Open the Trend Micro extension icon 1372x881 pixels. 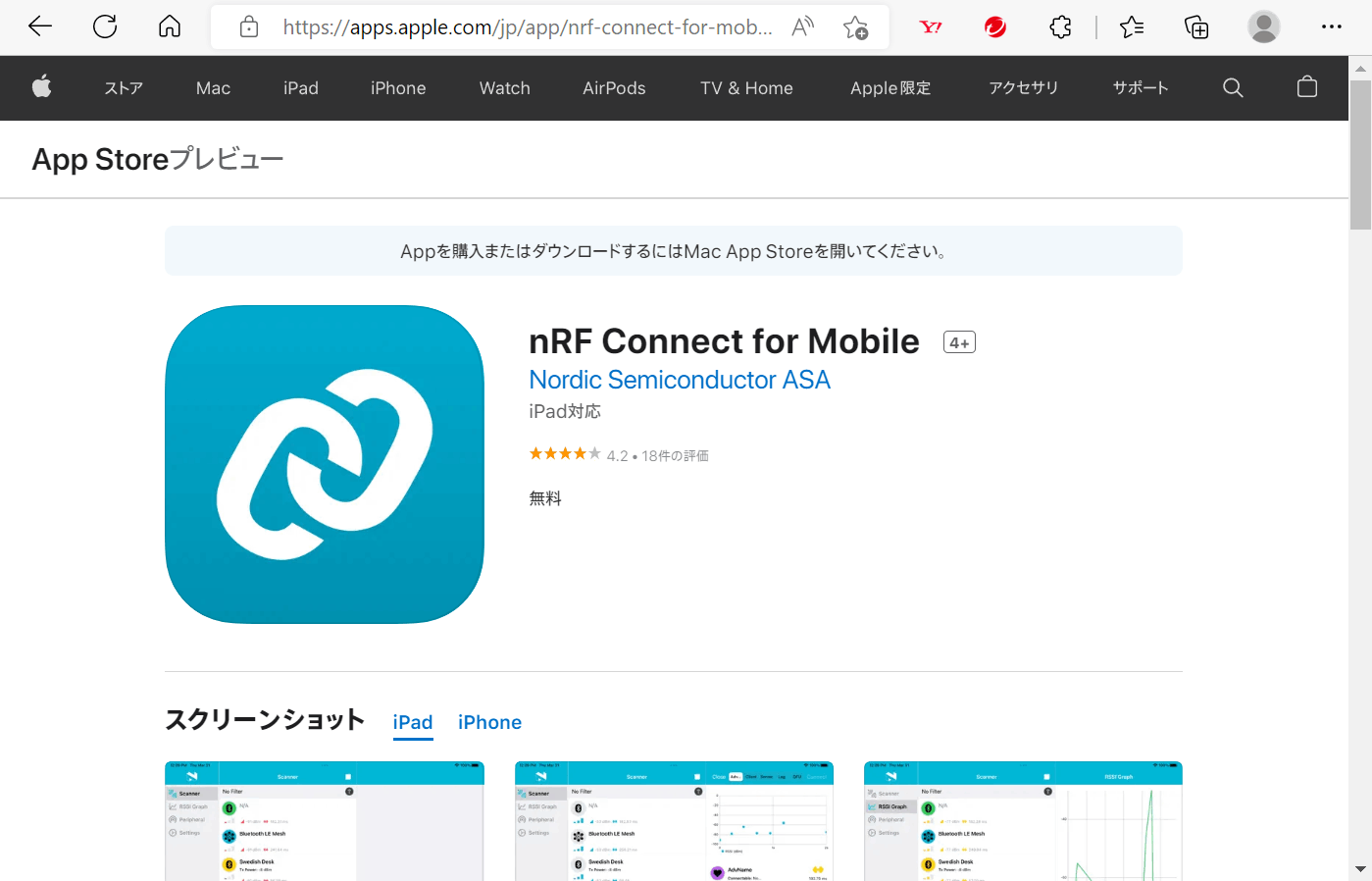click(995, 26)
